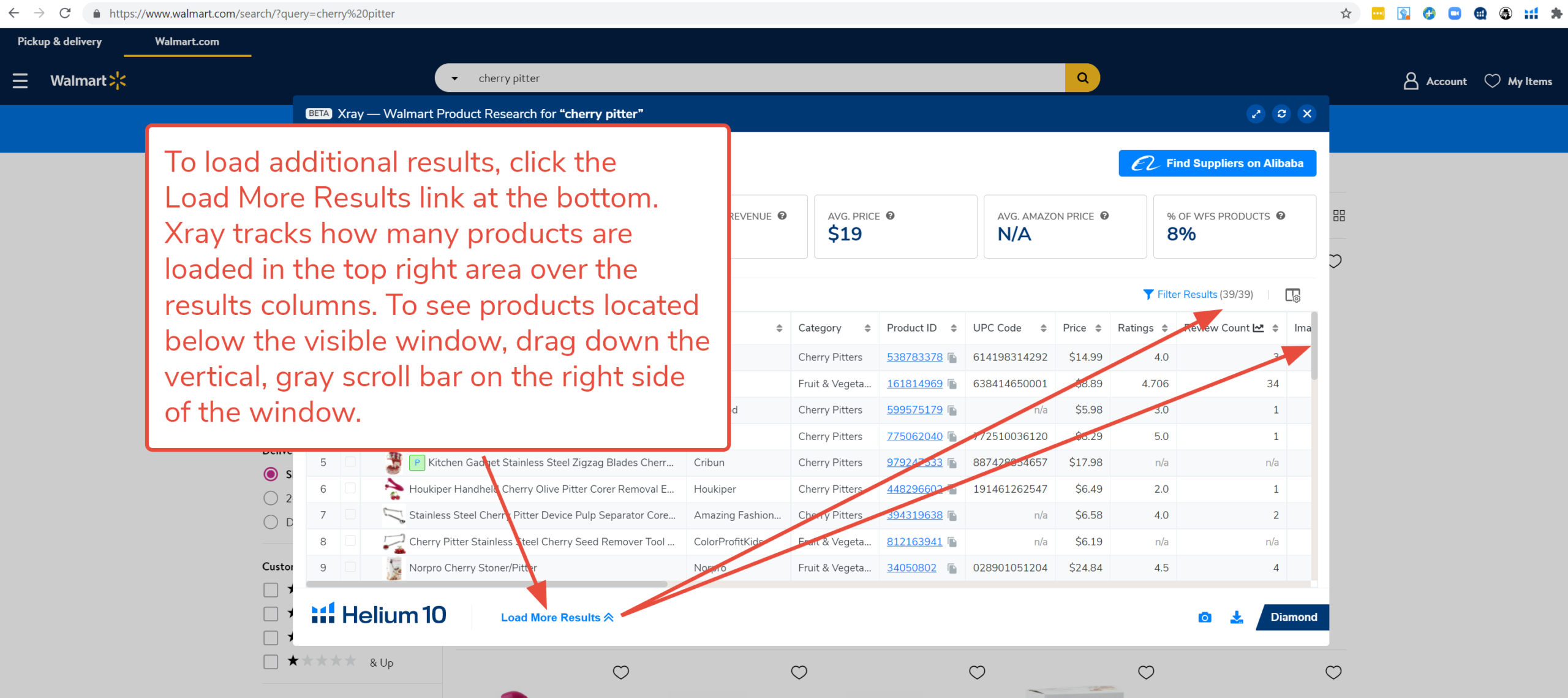This screenshot has height=698, width=1568.
Task: Click the search magnifier button
Action: coord(1082,78)
